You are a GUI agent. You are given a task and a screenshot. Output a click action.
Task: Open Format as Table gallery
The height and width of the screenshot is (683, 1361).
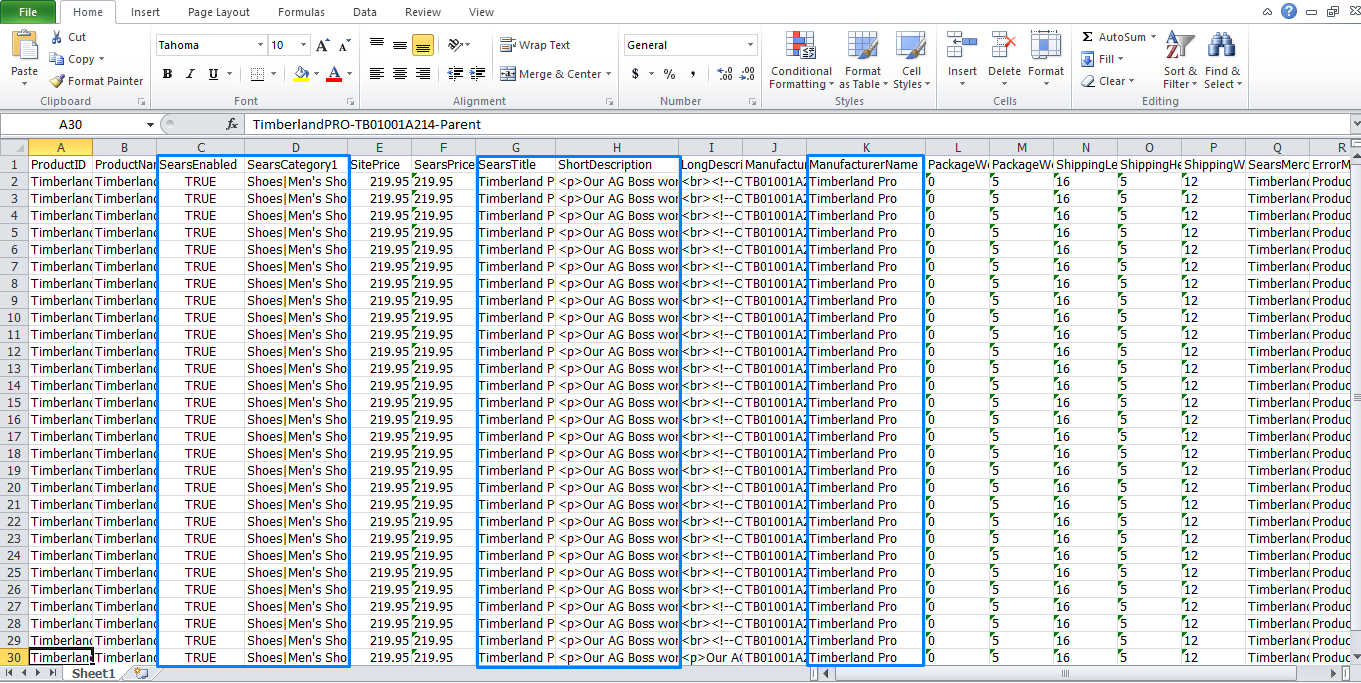(862, 60)
